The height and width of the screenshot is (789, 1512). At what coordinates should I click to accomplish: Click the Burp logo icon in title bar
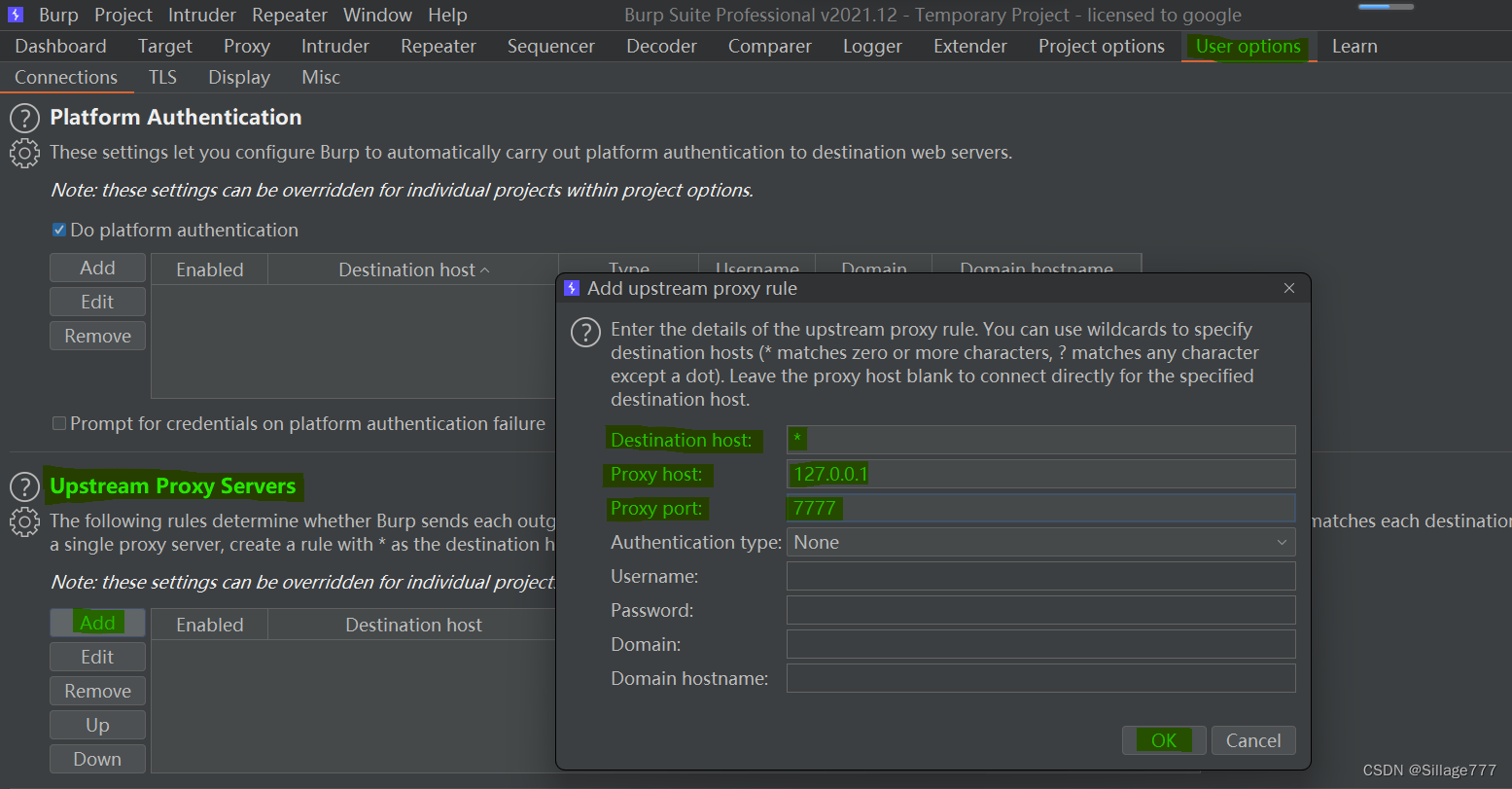coord(15,15)
